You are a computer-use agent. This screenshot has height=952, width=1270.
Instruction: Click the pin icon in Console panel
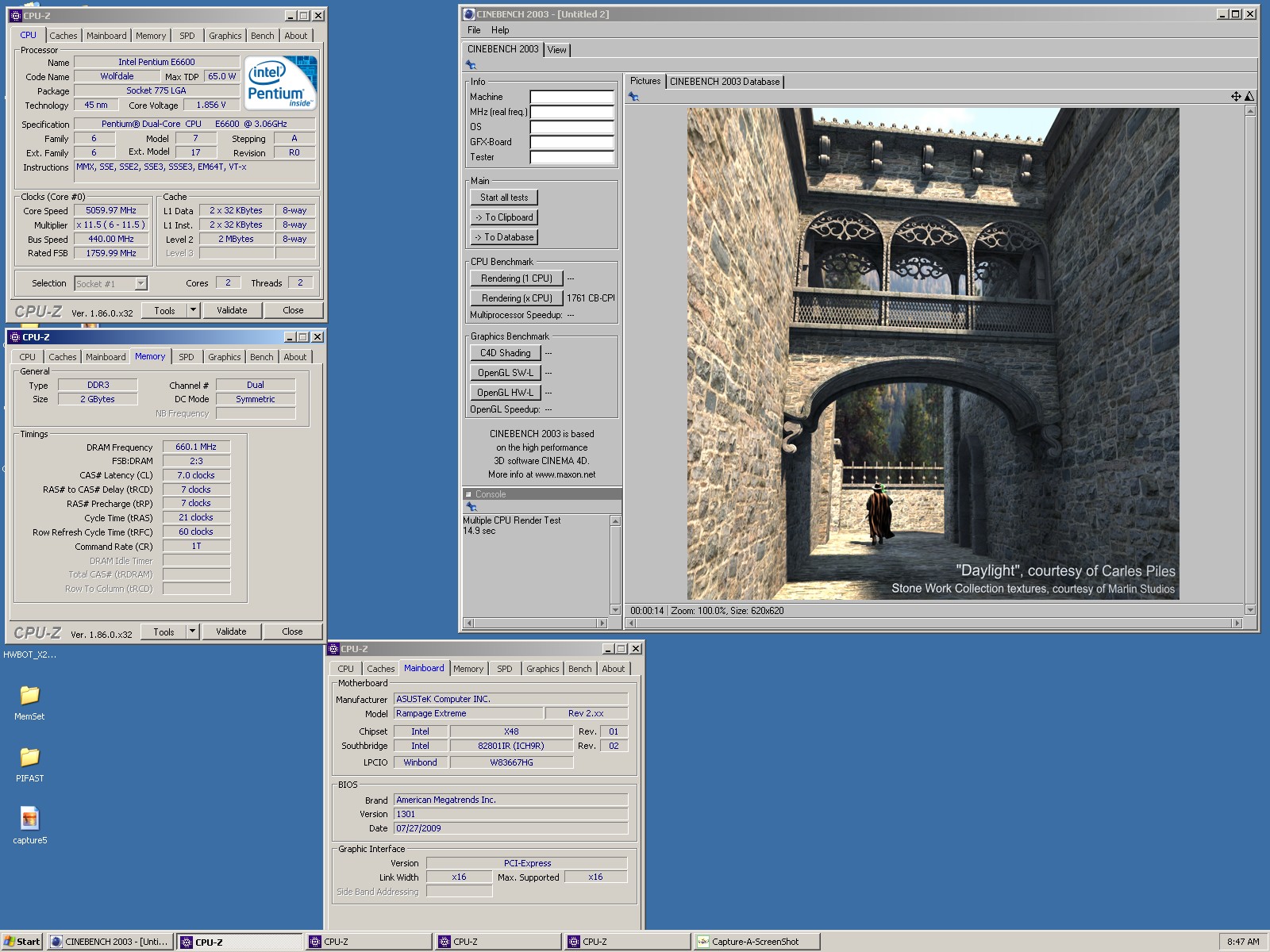coord(471,507)
